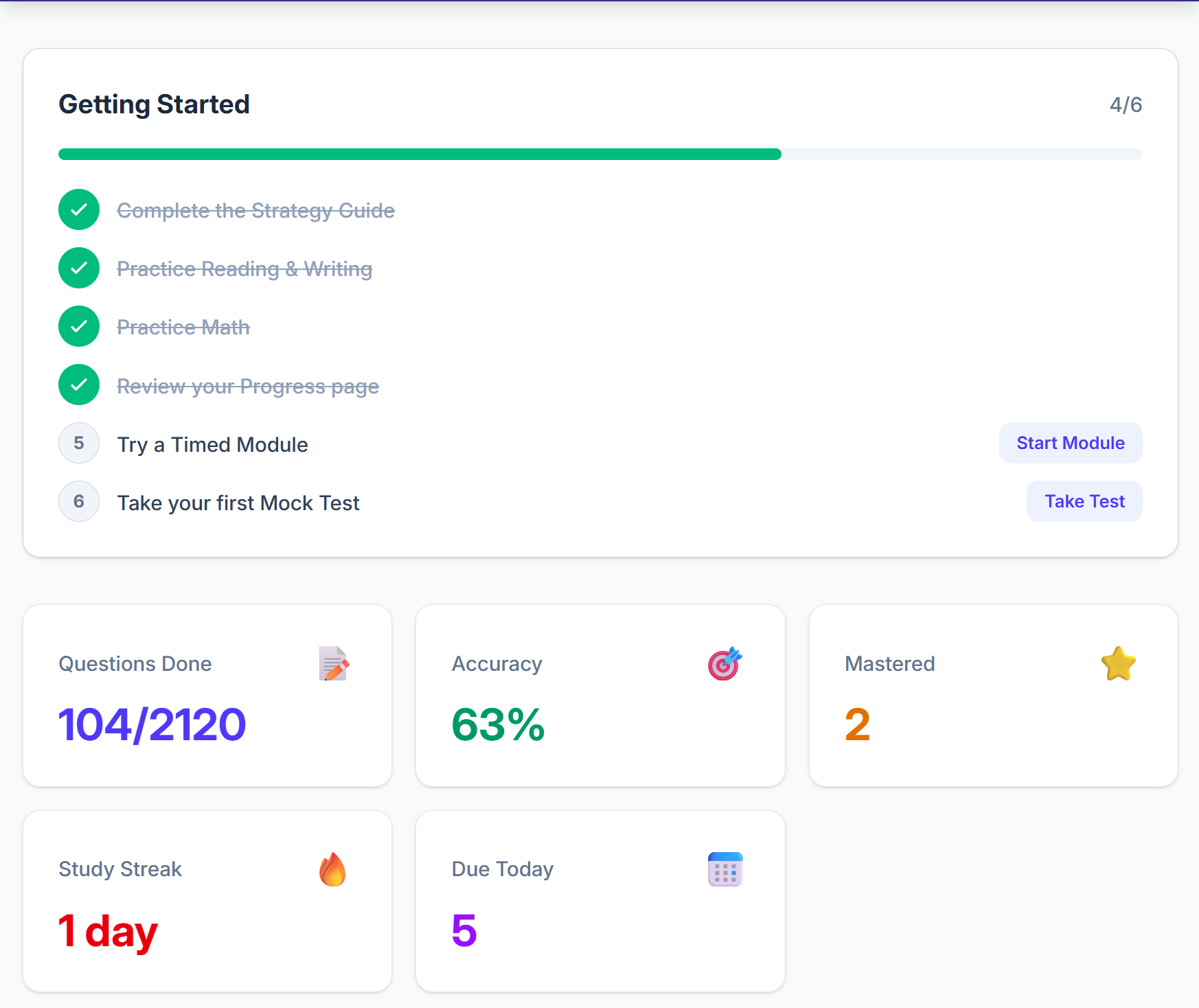Click the Mastered star icon

point(1119,663)
